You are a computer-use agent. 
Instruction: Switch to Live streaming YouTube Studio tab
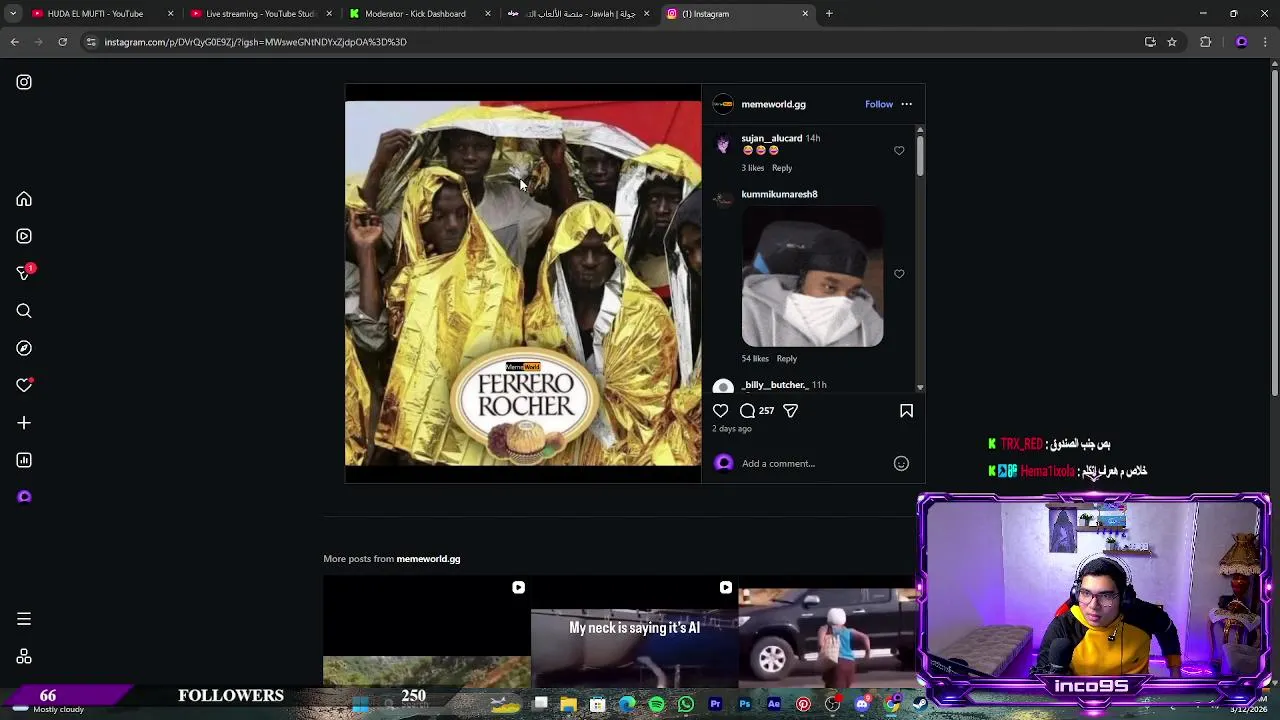pyautogui.click(x=260, y=14)
